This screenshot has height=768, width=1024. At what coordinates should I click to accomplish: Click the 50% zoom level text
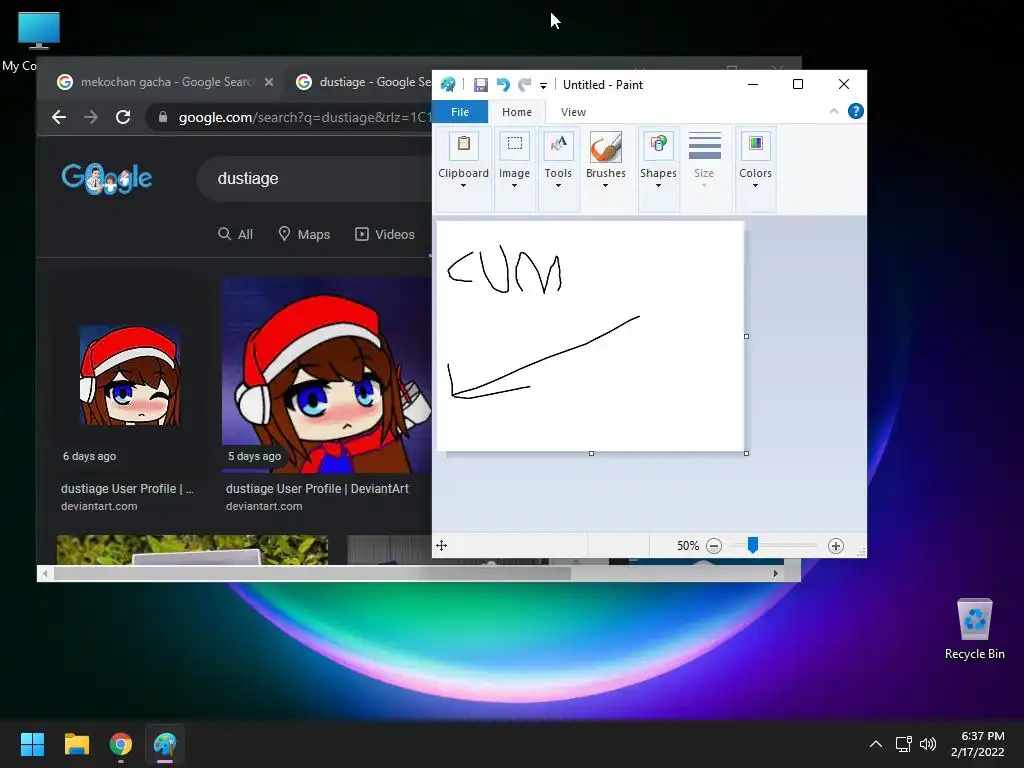coord(688,546)
